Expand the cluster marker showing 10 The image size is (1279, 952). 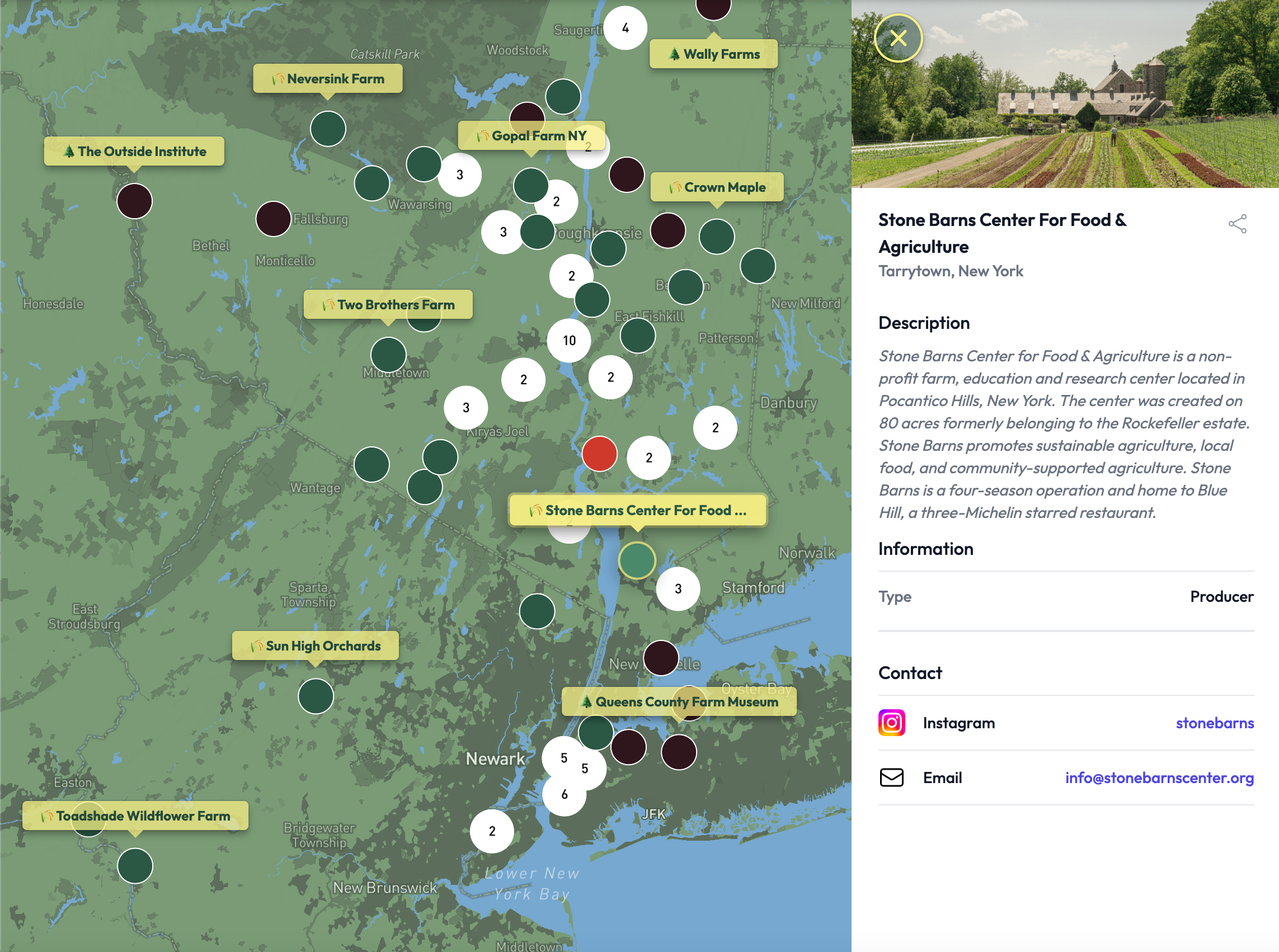pos(569,341)
